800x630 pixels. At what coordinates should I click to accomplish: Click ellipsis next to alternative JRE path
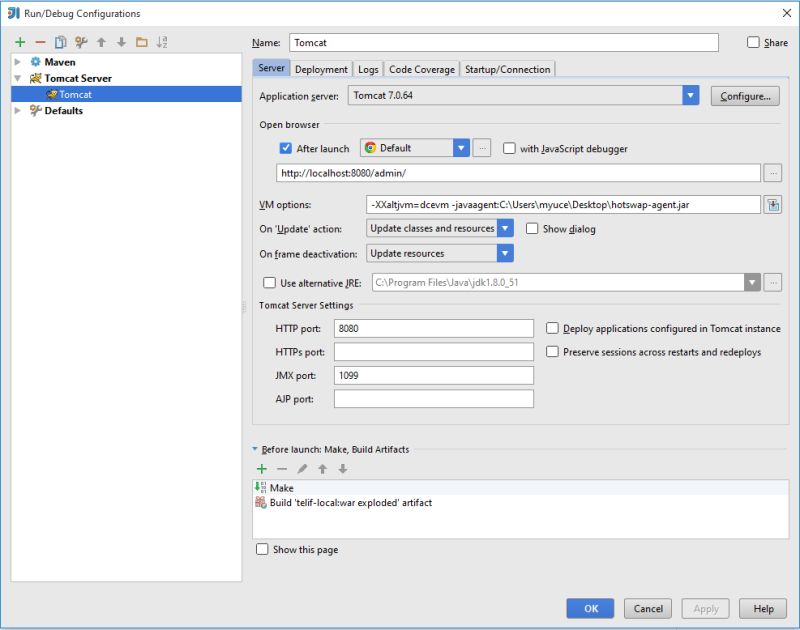point(772,282)
